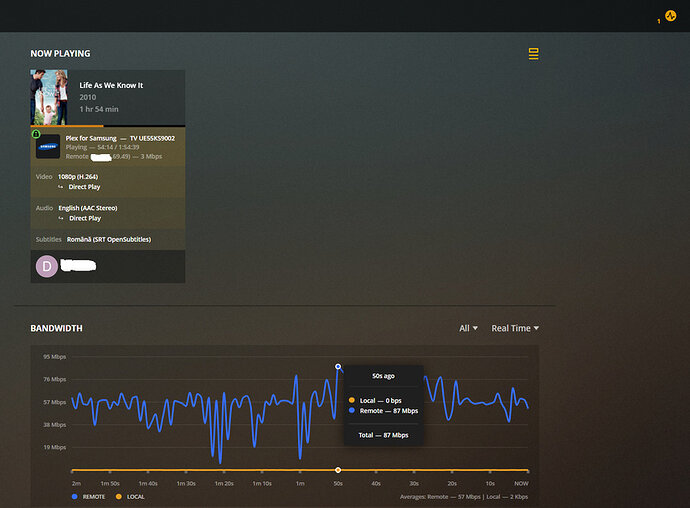Viewport: 690px width, 508px height.
Task: Click the 2010 year label
Action: pyautogui.click(x=88, y=97)
